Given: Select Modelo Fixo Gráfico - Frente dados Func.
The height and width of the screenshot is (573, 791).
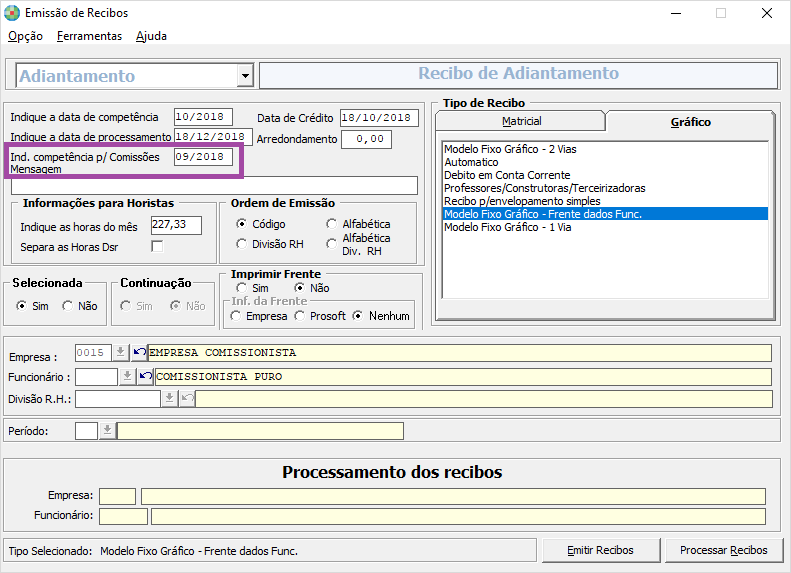Looking at the screenshot, I should [x=605, y=214].
